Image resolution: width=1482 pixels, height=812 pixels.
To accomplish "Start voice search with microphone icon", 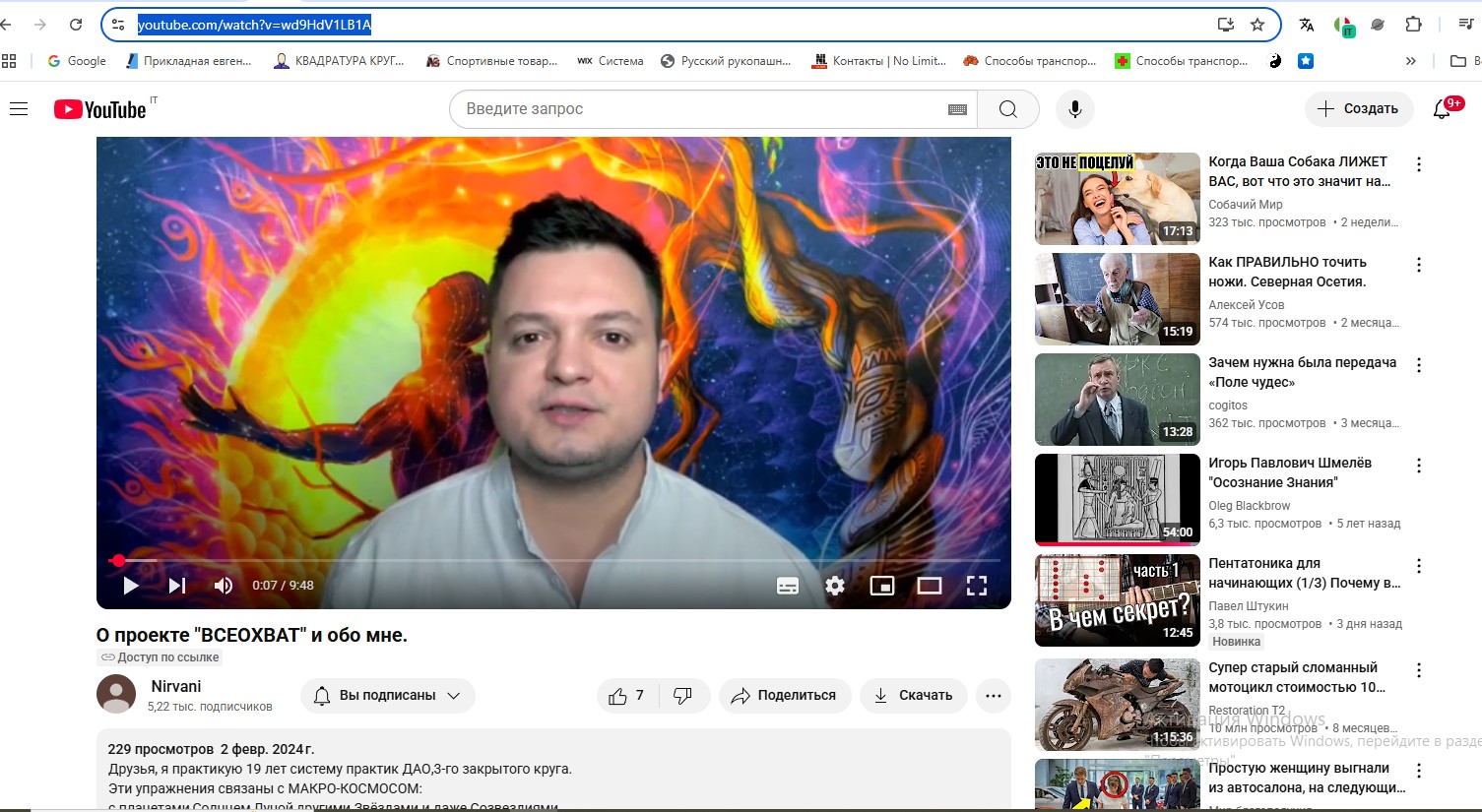I will [x=1075, y=109].
